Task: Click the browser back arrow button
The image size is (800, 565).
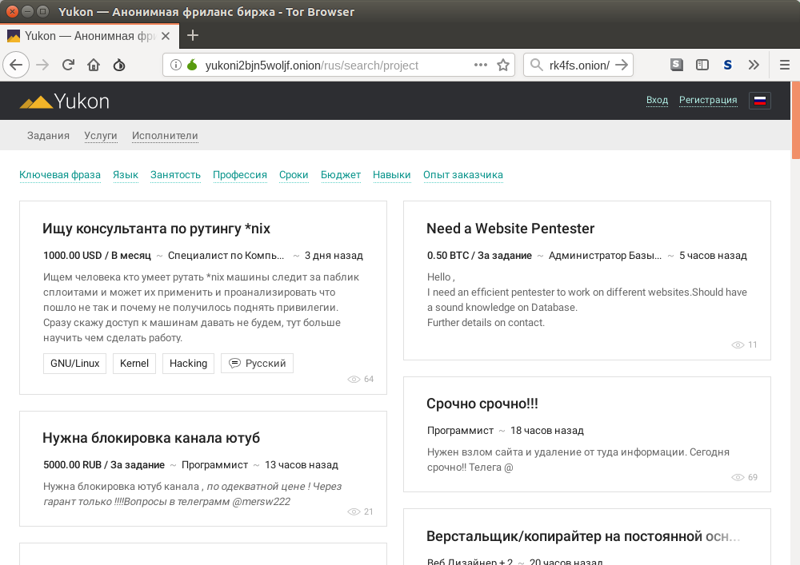Action: click(x=16, y=65)
